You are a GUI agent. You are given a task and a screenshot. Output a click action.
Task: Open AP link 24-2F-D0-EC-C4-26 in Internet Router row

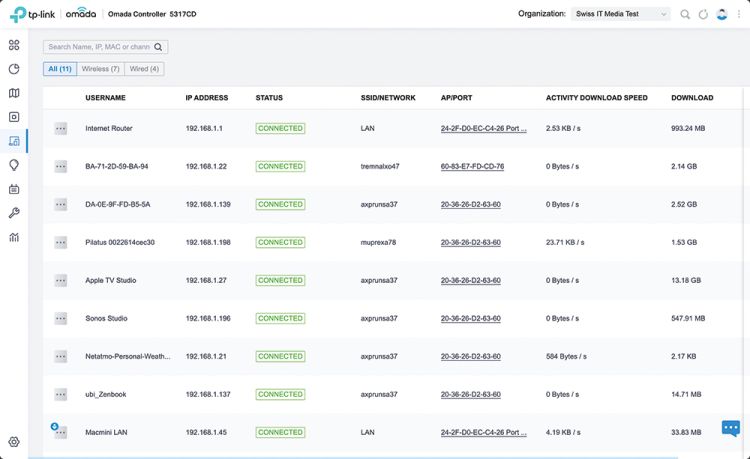484,128
